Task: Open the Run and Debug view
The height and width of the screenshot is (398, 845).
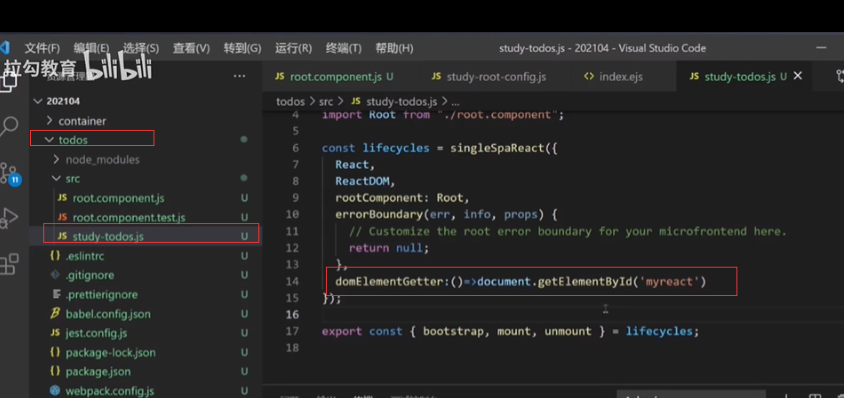Action: (x=9, y=218)
